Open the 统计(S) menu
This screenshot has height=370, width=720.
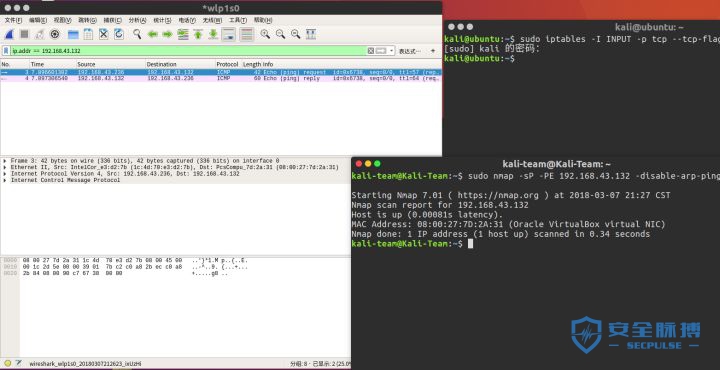pos(162,20)
